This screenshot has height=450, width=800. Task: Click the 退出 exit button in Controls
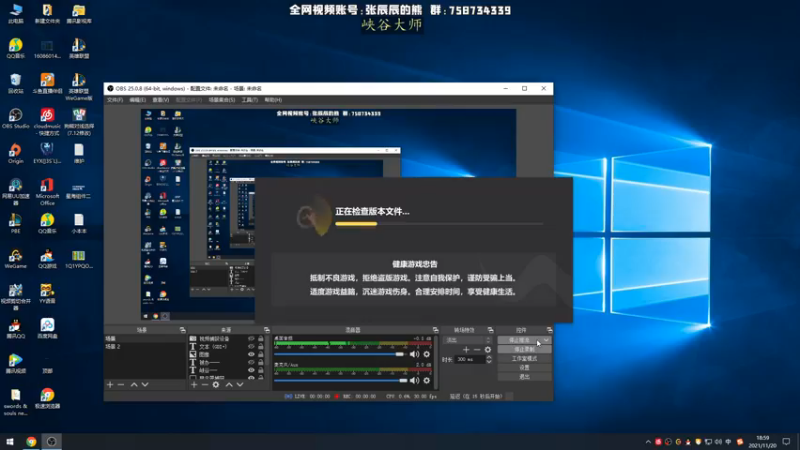524,377
